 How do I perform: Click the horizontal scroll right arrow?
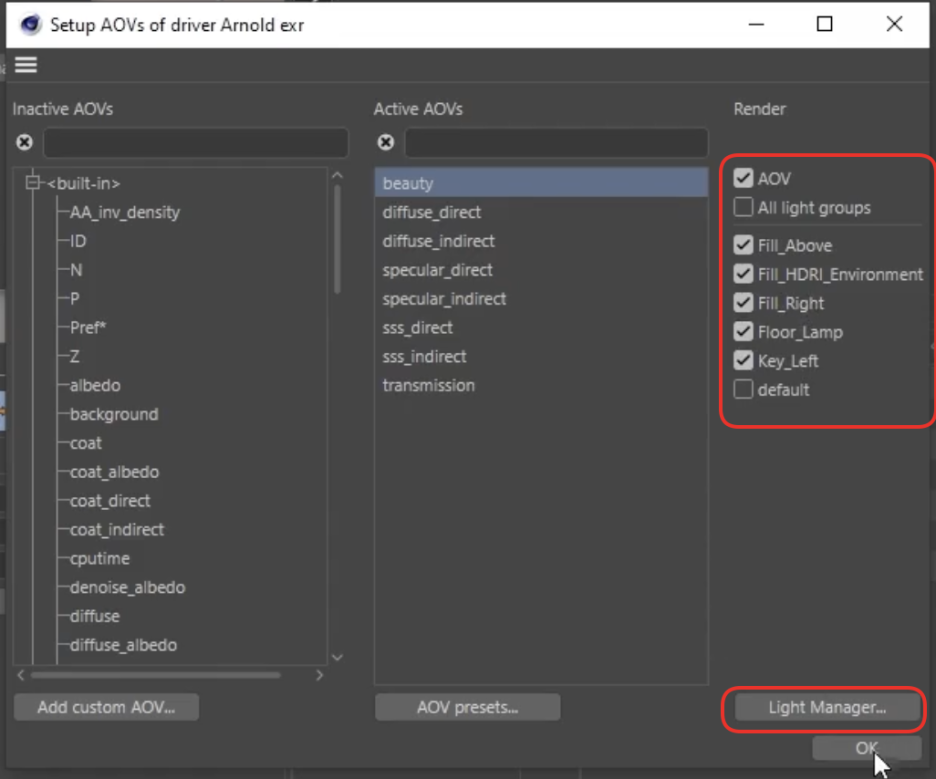(x=319, y=675)
